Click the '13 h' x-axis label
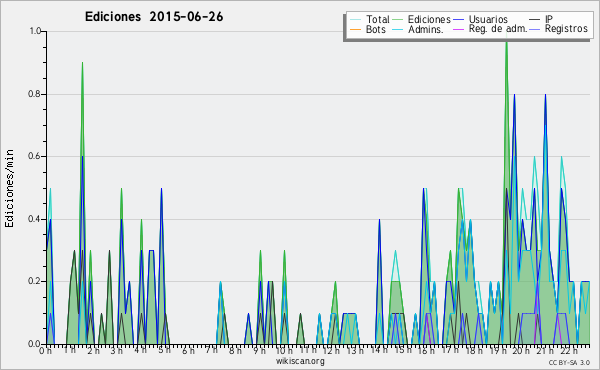 (355, 350)
